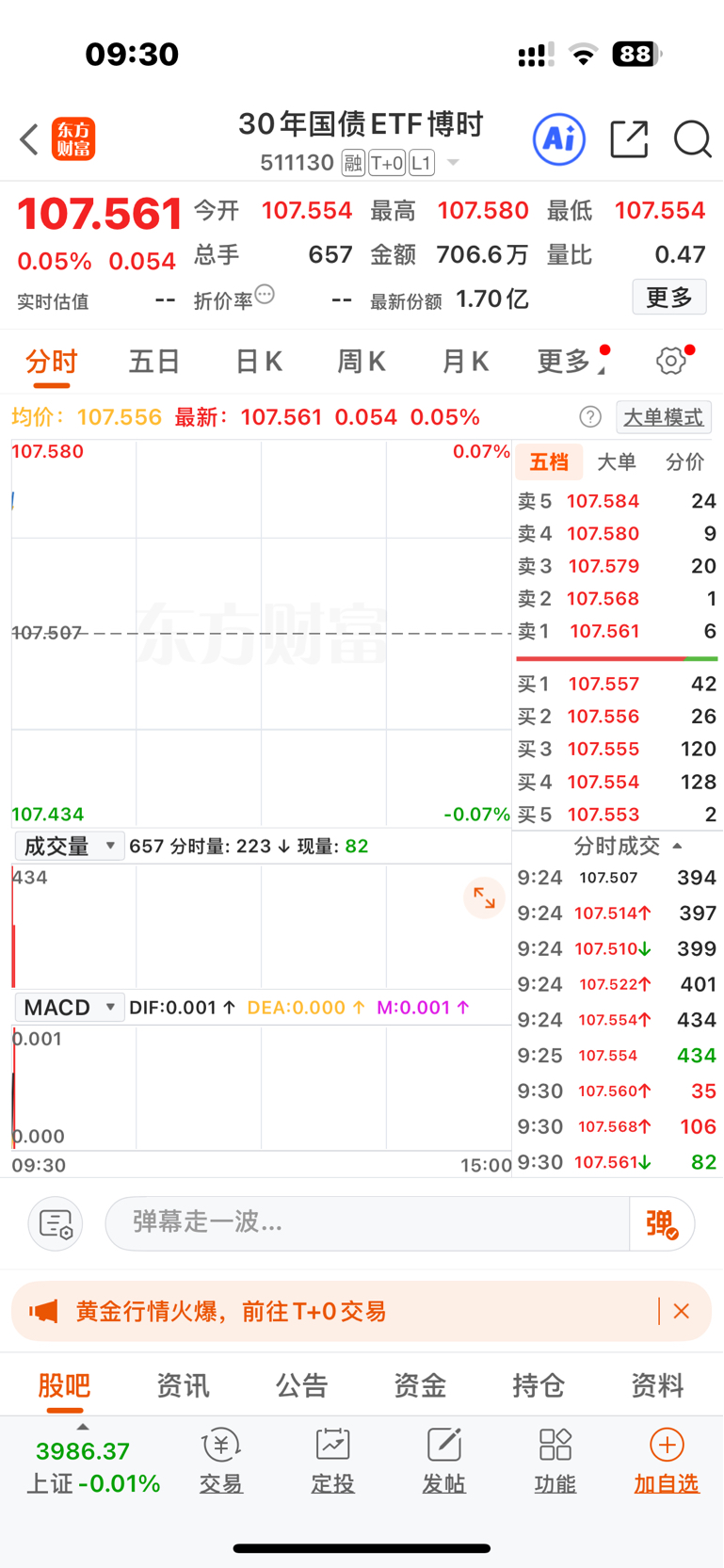Tap the 均价 107.556 label

click(87, 416)
